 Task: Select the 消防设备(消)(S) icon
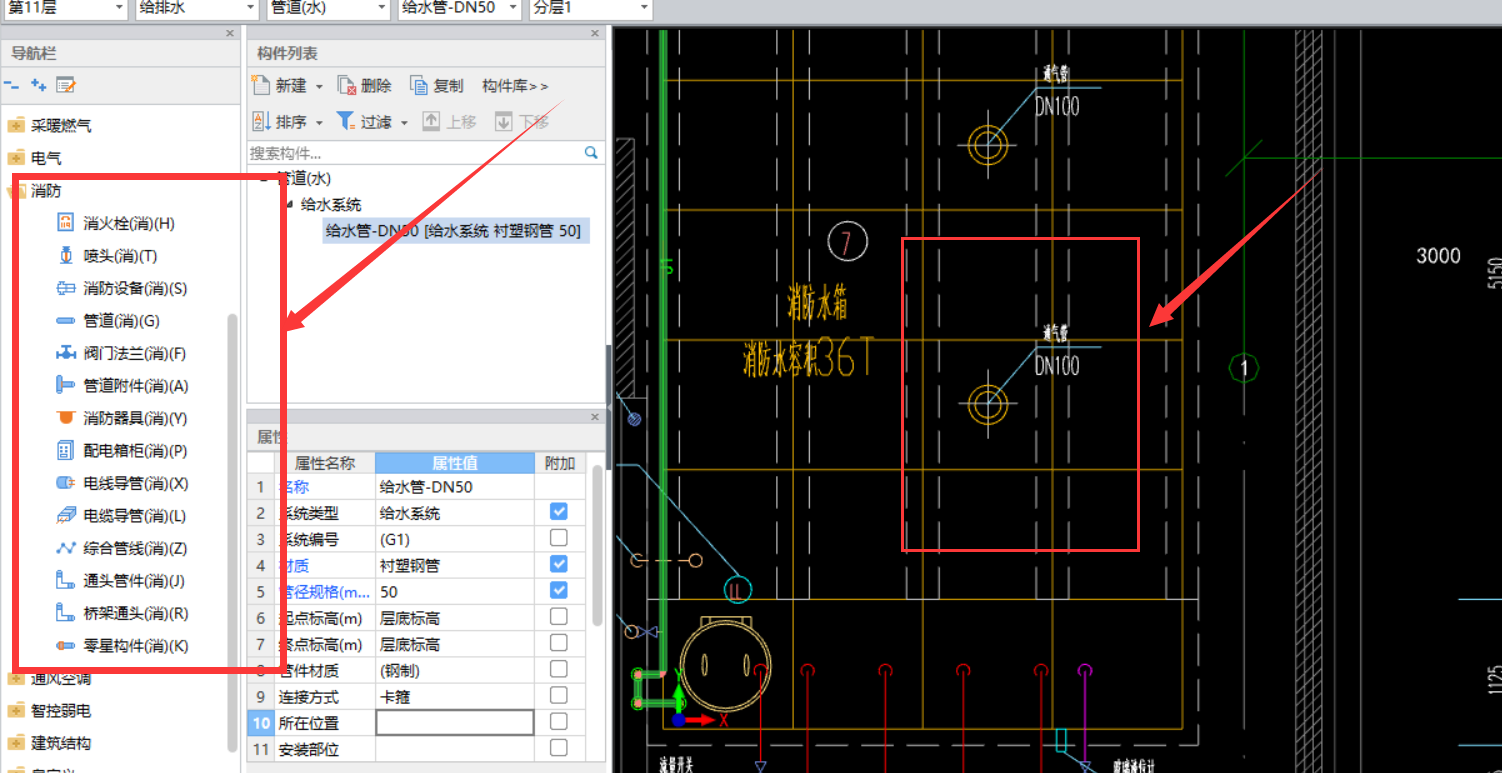[66, 288]
